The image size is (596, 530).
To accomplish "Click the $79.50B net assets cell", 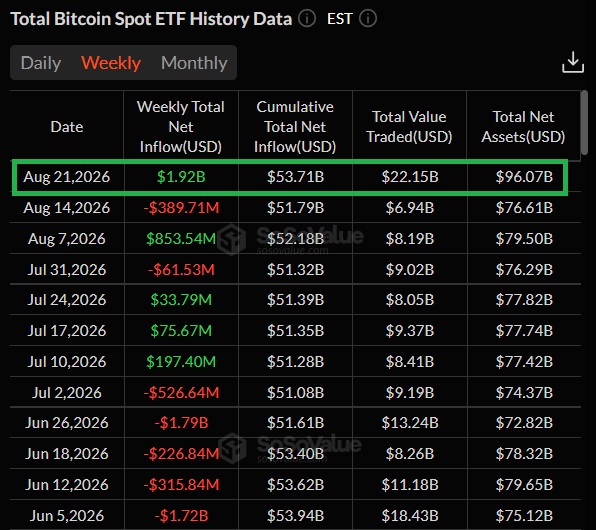I will (x=524, y=239).
